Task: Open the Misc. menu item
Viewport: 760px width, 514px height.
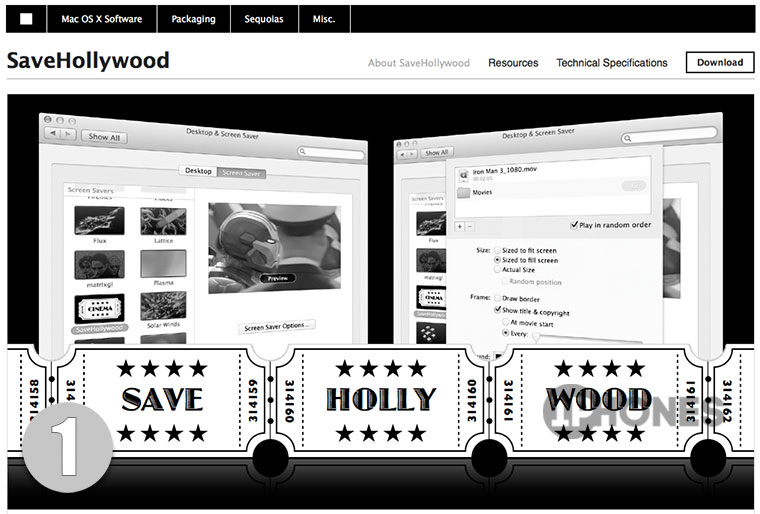Action: pyautogui.click(x=324, y=19)
